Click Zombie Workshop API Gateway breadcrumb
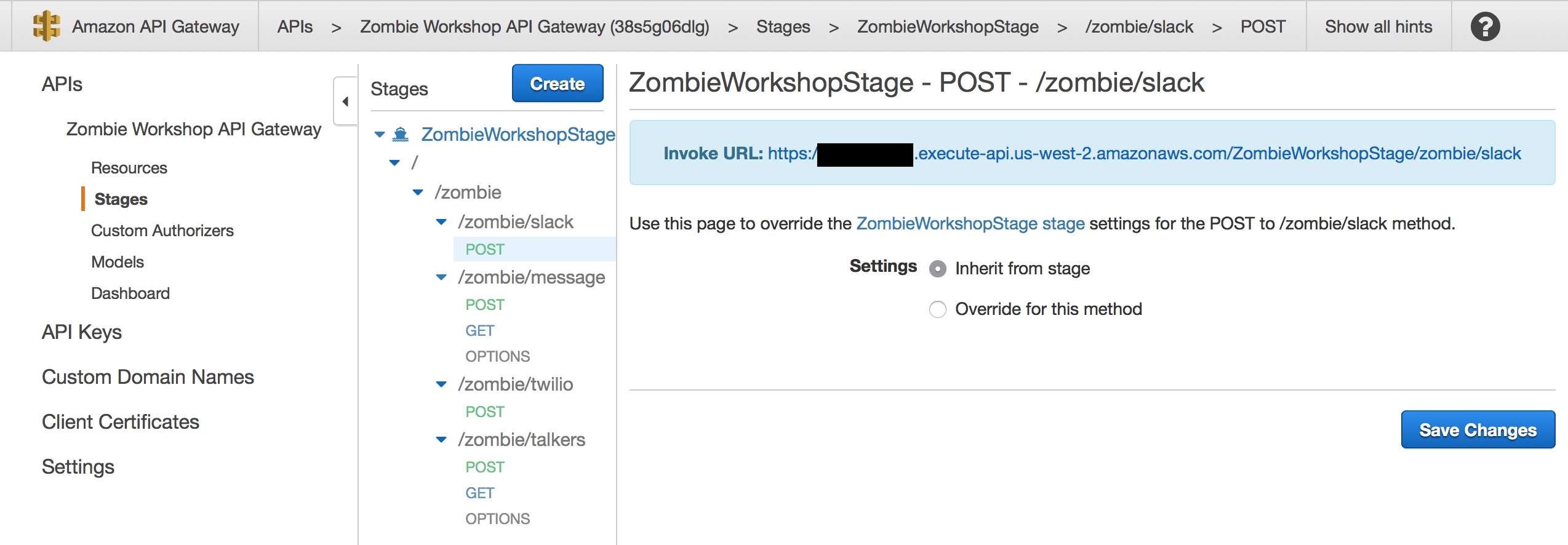Image resolution: width=1568 pixels, height=545 pixels. pyautogui.click(x=535, y=26)
